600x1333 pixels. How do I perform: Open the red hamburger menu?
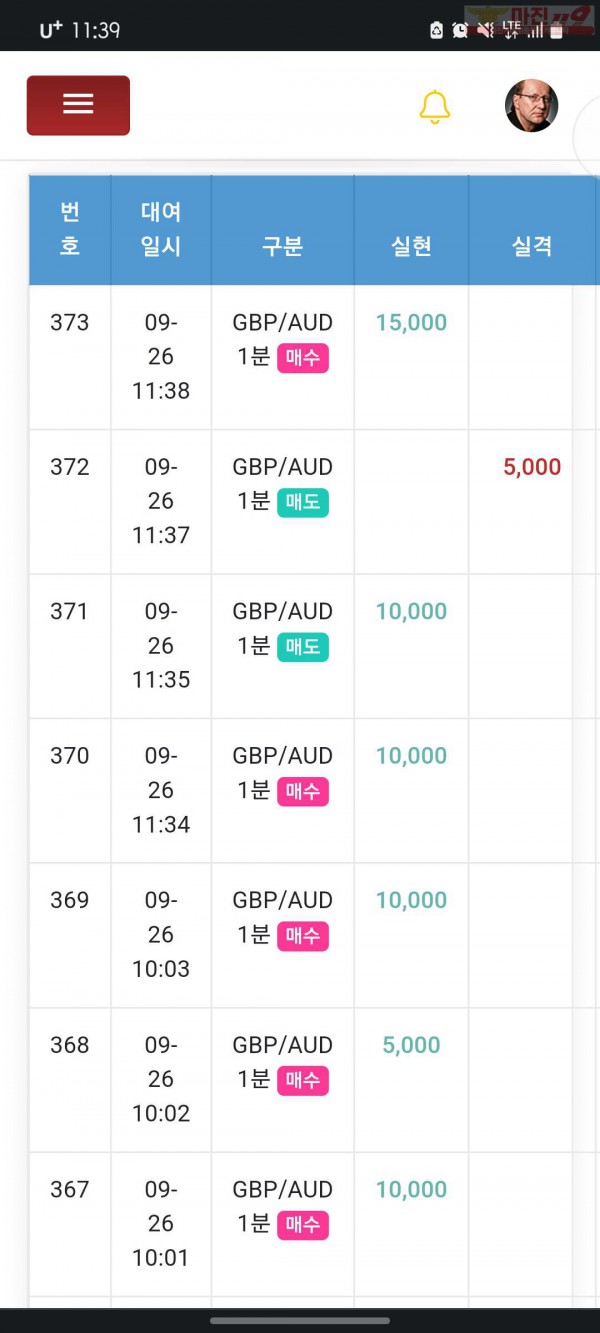pyautogui.click(x=78, y=105)
